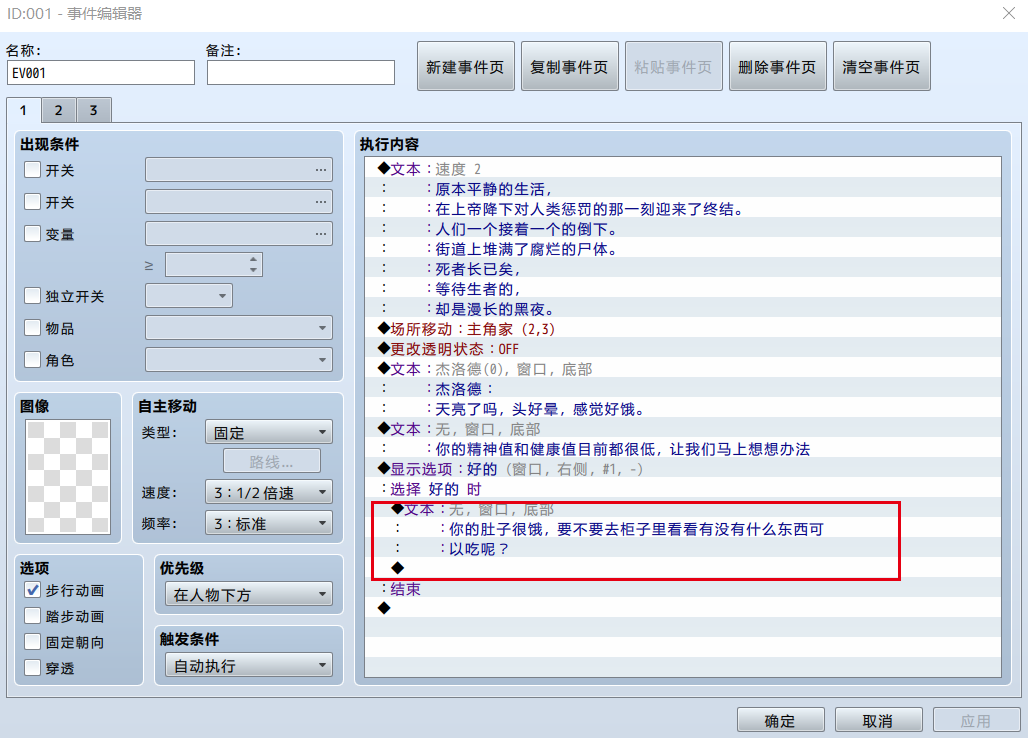Viewport: 1028px width, 738px height.
Task: Open the 独立开关 dropdown
Action: (x=189, y=296)
